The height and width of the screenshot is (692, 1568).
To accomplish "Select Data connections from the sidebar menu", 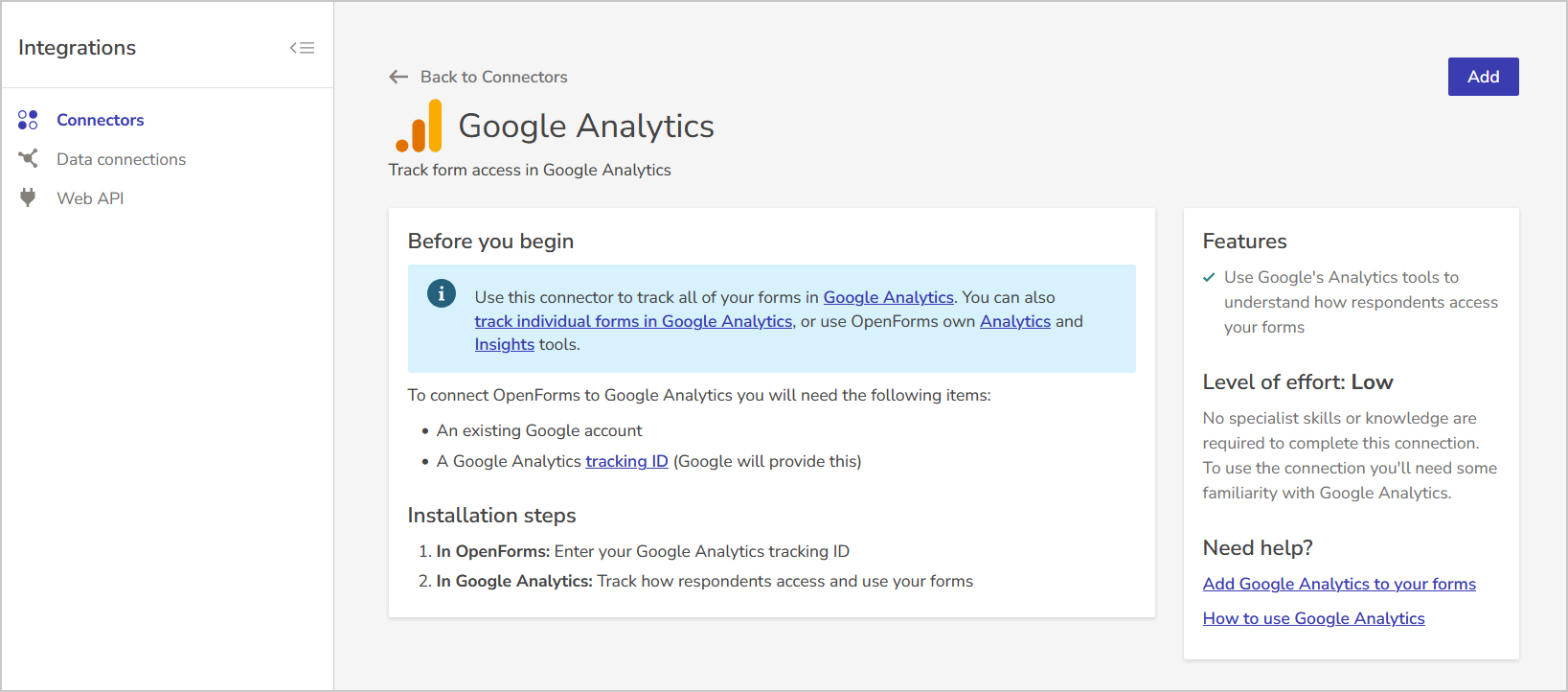I will (x=121, y=158).
